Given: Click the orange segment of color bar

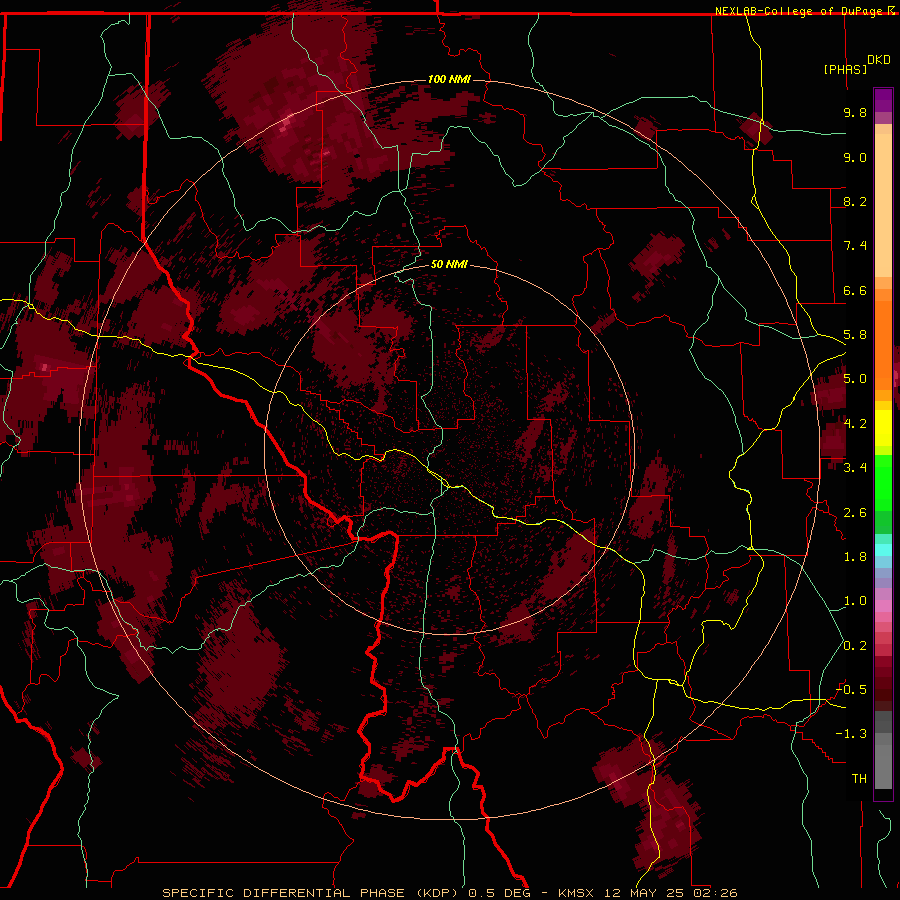Looking at the screenshot, I should click(x=883, y=344).
